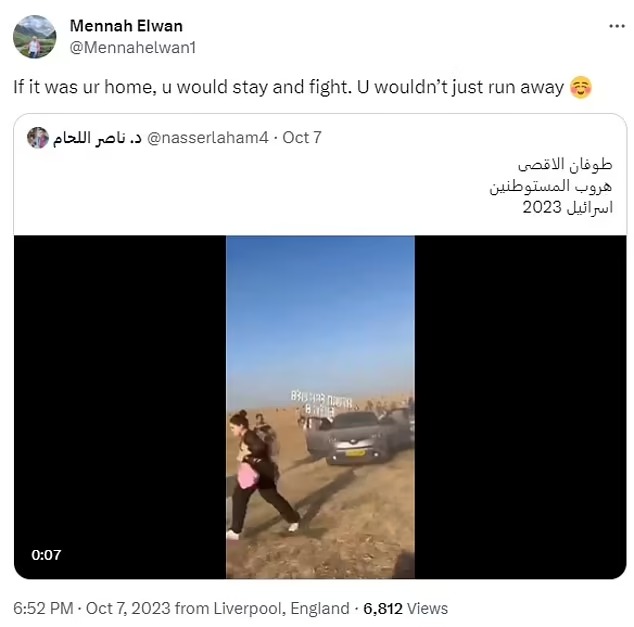Open the three-dot more options menu
This screenshot has width=634, height=627.
click(617, 26)
